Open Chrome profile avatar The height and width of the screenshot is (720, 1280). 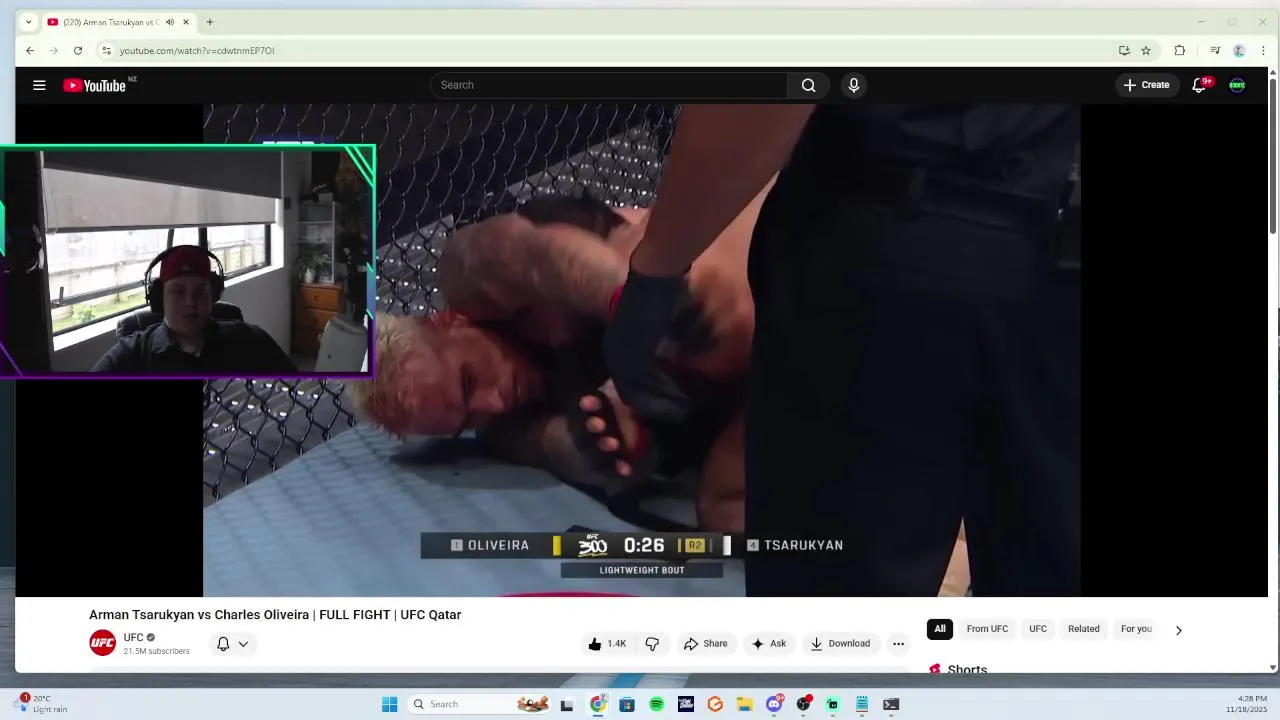pos(1239,50)
